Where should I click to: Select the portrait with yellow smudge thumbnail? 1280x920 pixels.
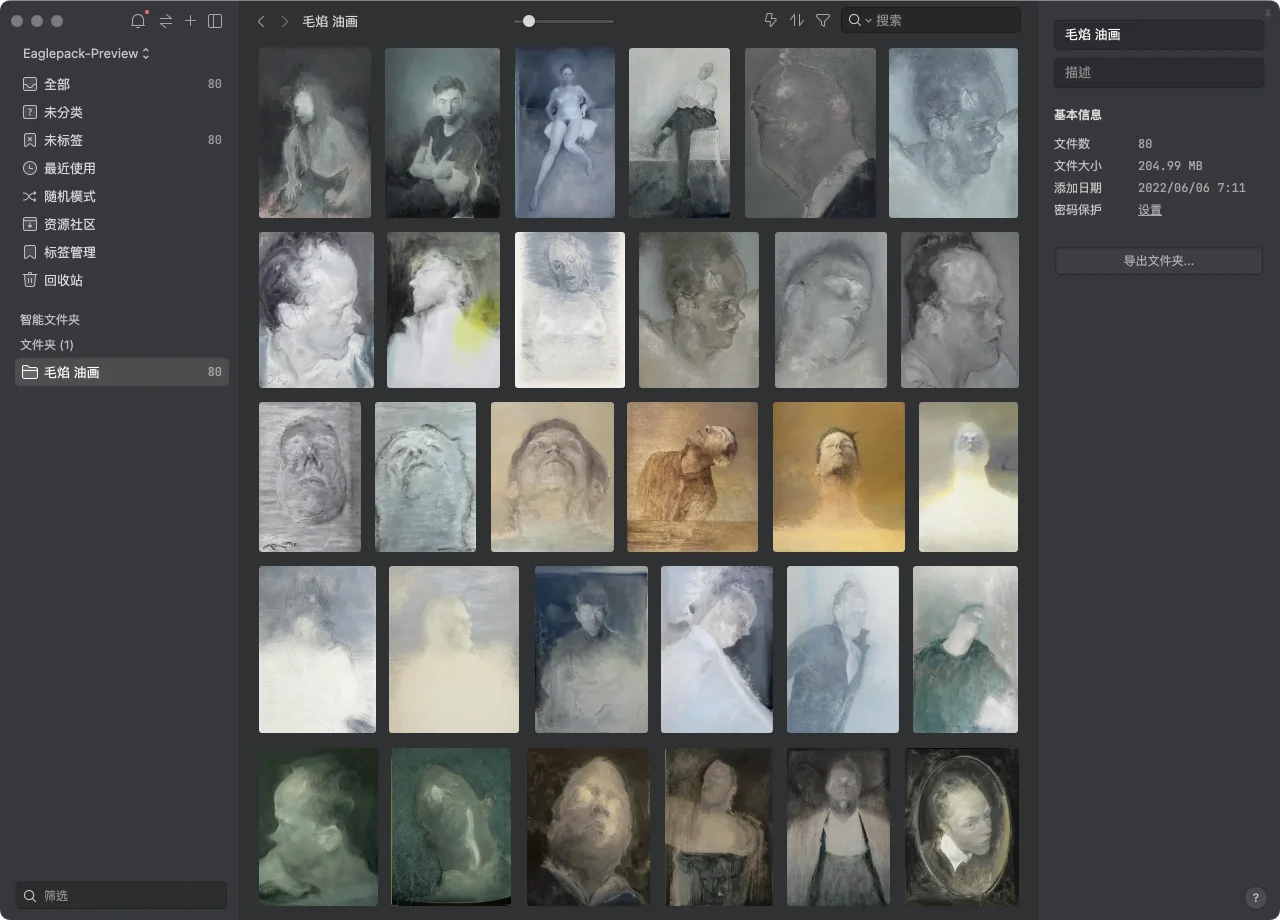pos(443,310)
